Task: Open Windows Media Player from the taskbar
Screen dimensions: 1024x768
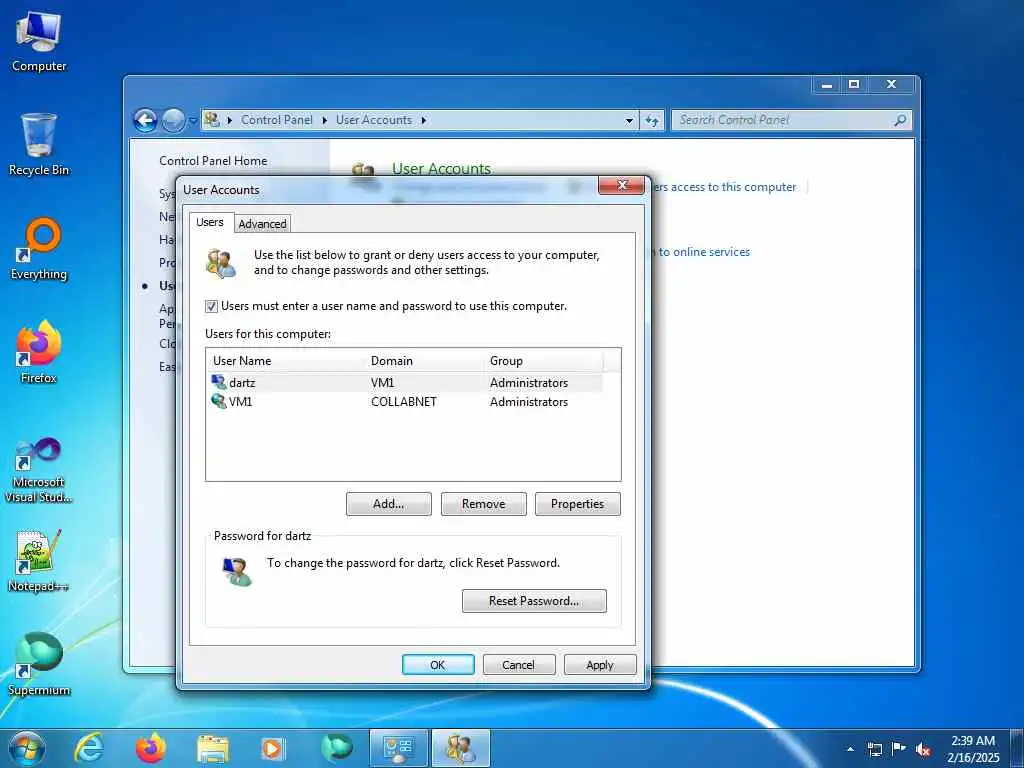Action: point(274,748)
